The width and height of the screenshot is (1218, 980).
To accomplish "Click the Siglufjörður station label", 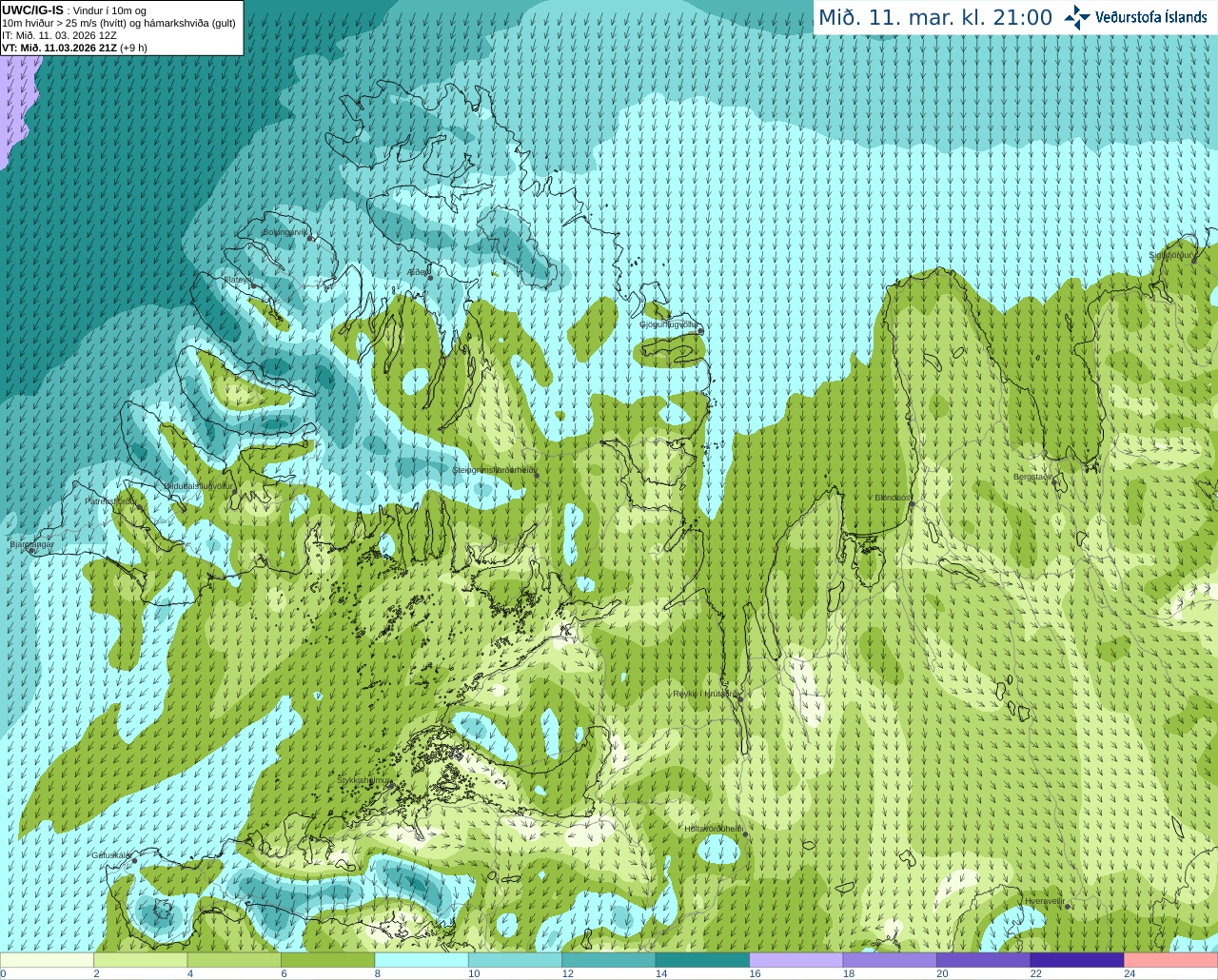I will [x=1170, y=255].
